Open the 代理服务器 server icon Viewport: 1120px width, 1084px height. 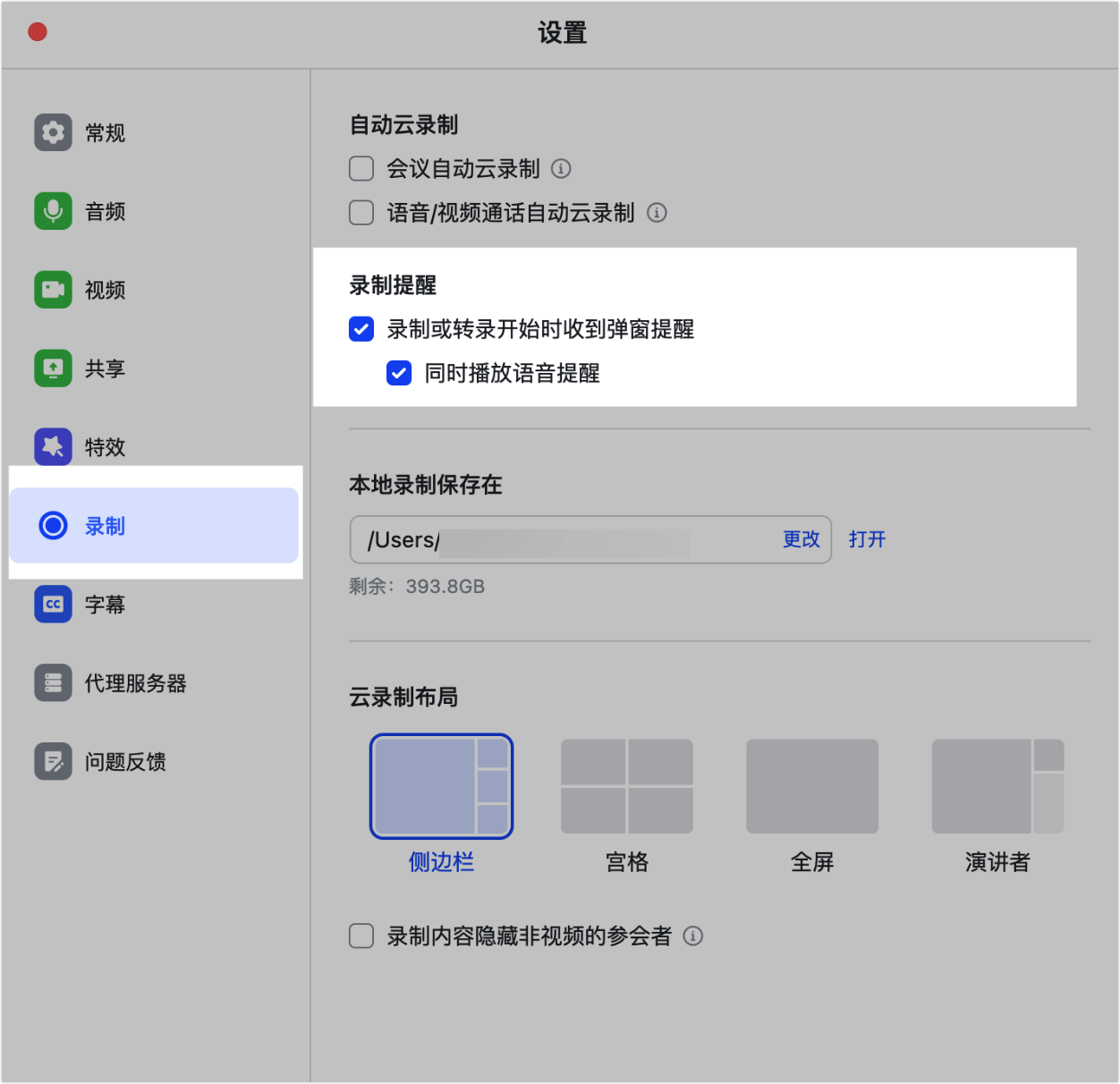pyautogui.click(x=53, y=682)
